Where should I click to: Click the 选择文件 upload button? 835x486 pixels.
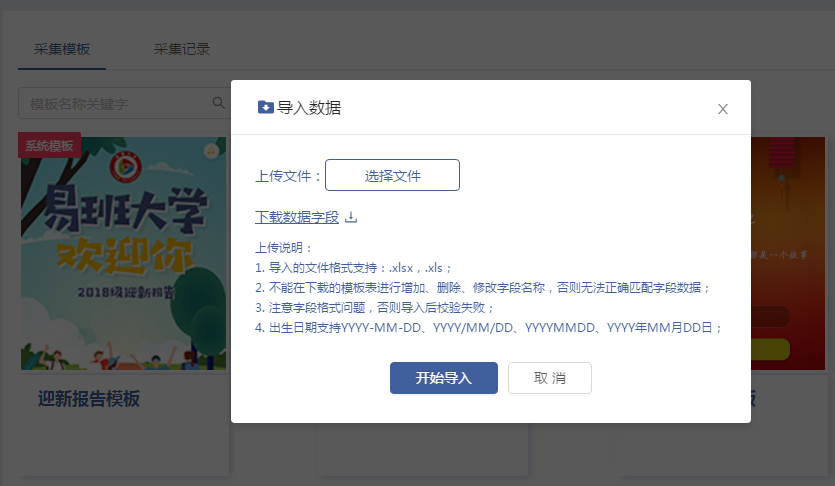[x=392, y=175]
